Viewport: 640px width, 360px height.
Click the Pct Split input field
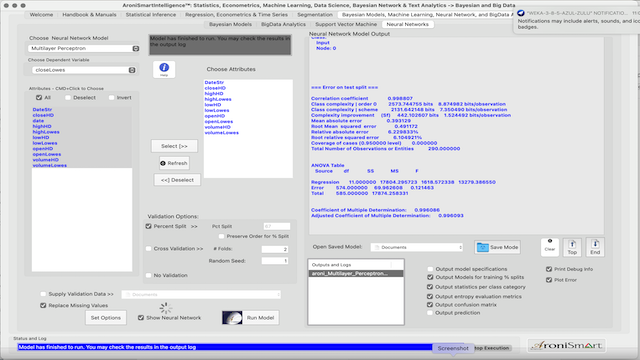click(277, 226)
